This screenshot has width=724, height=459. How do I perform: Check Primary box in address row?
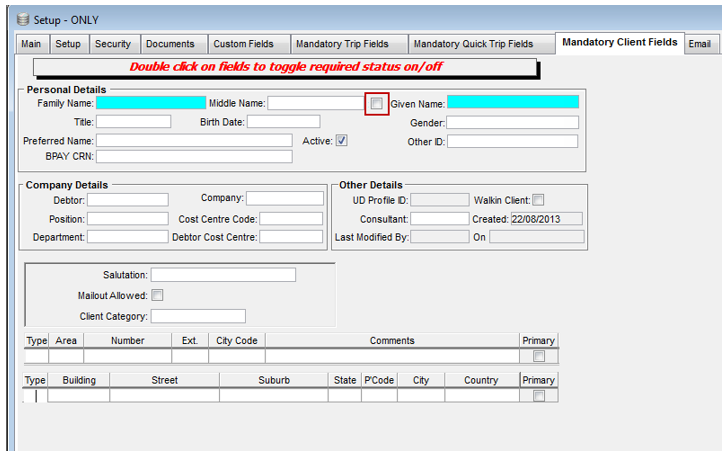pos(539,396)
